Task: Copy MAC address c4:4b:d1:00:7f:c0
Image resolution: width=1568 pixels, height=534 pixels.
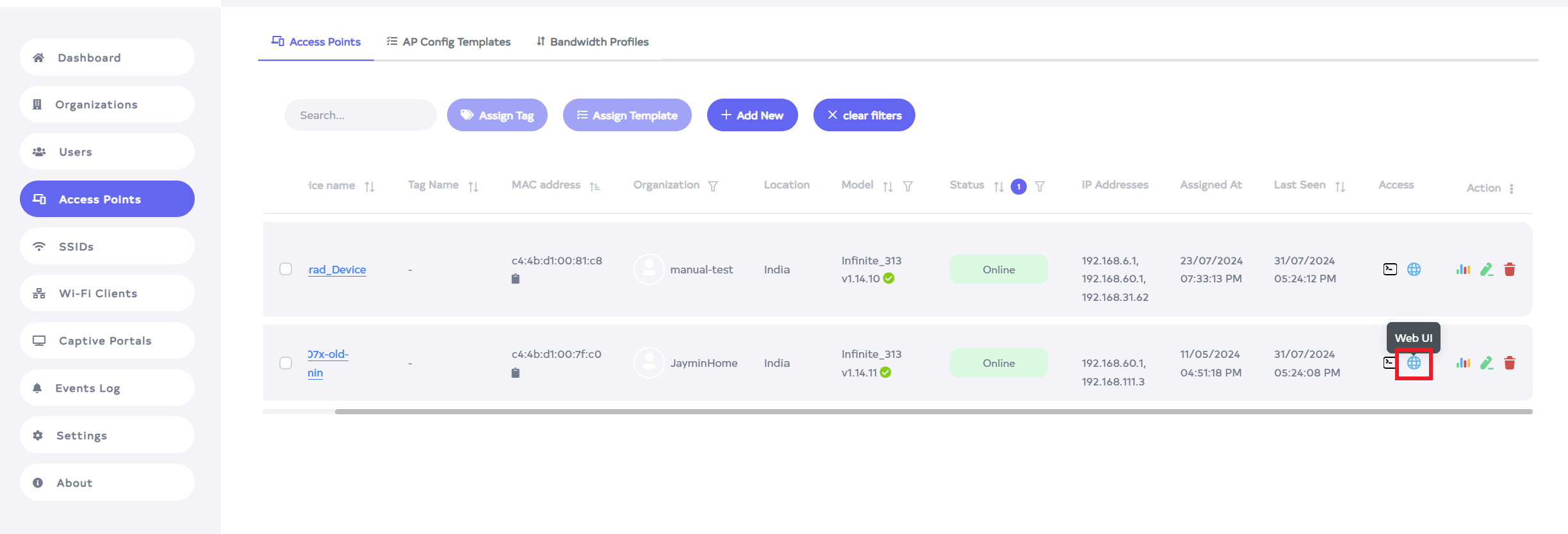Action: 516,373
